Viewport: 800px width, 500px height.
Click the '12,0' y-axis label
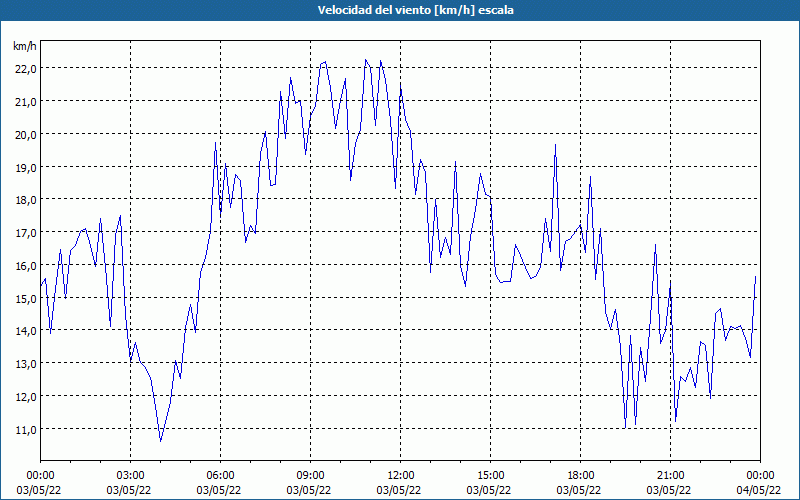click(x=26, y=396)
